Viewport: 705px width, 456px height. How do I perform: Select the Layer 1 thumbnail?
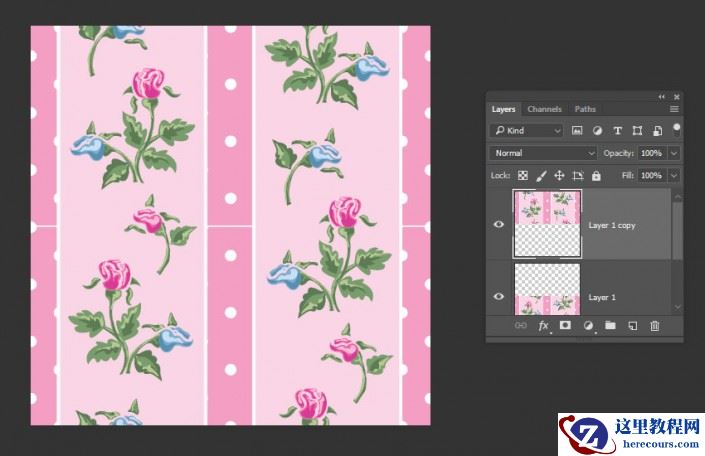click(547, 289)
